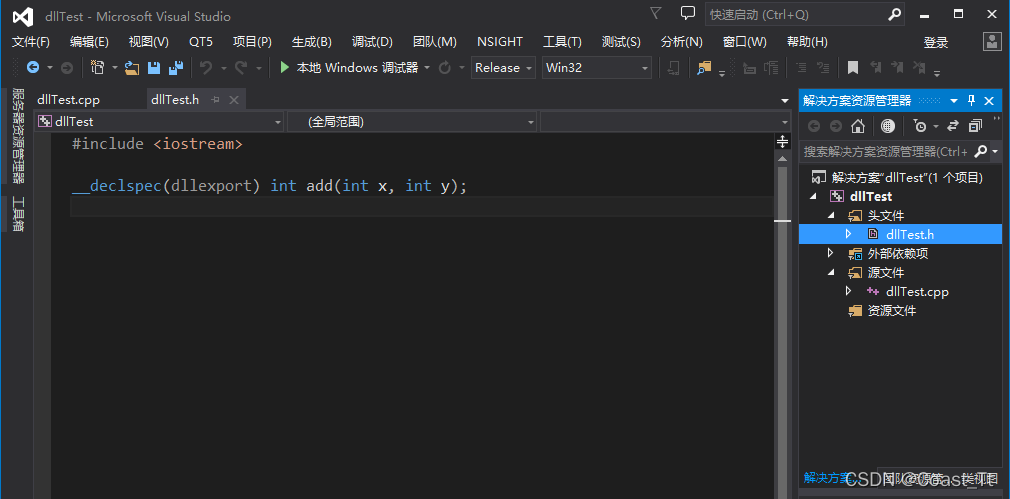Image resolution: width=1010 pixels, height=499 pixels.
Task: Click the Pending Changes Filter clock icon
Action: pyautogui.click(x=920, y=126)
